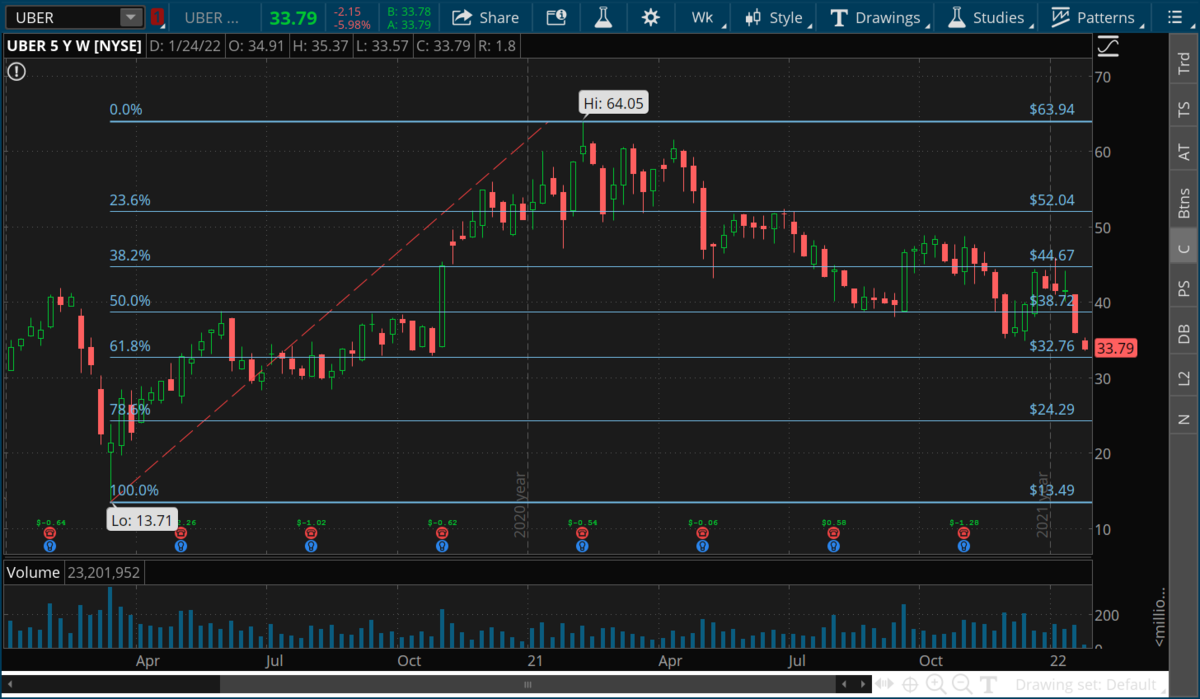1200x699 pixels.
Task: Click the price axis scale icon
Action: click(1108, 46)
